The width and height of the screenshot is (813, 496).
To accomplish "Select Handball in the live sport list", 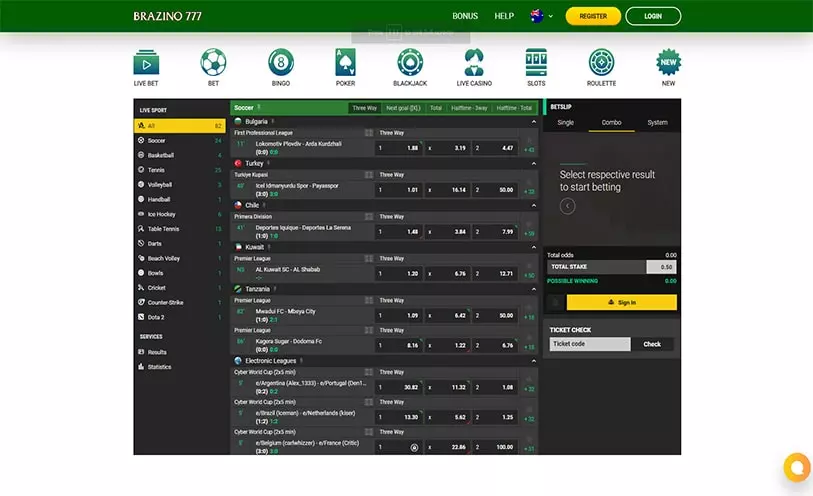I will [x=179, y=200].
